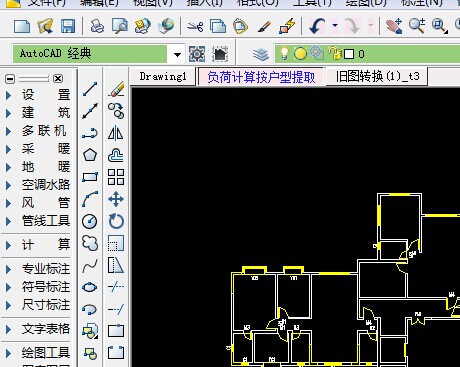Open the Layer Properties Manager icon
Viewport: 460px width, 367px height.
pos(260,54)
